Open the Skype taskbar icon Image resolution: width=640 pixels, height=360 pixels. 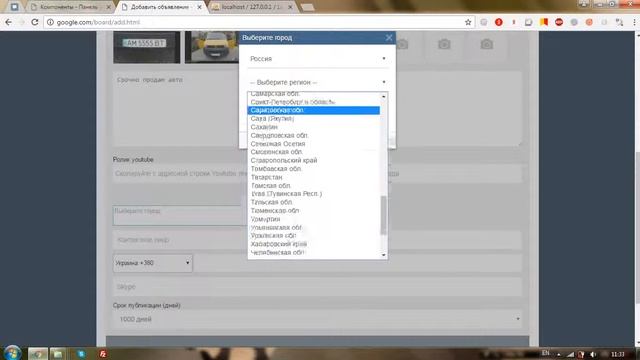point(81,353)
